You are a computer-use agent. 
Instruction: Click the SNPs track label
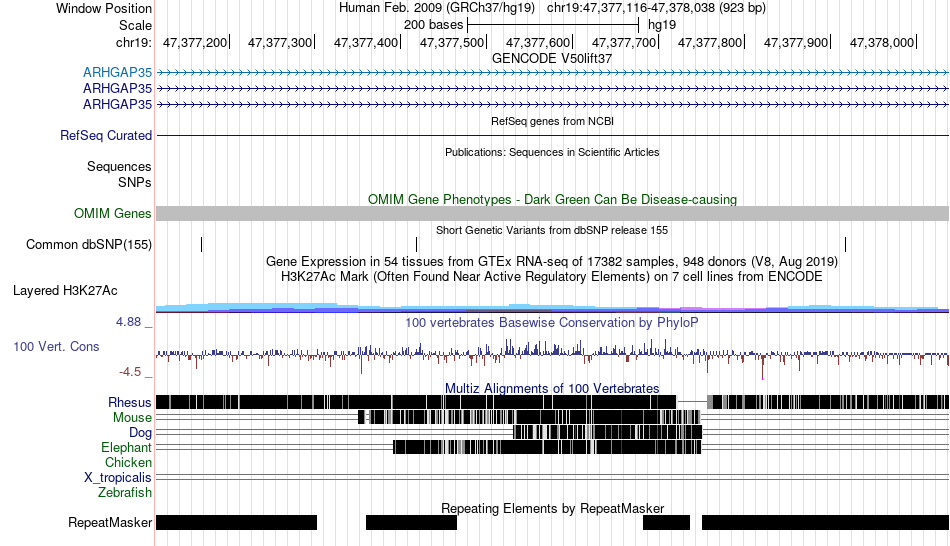pos(135,182)
